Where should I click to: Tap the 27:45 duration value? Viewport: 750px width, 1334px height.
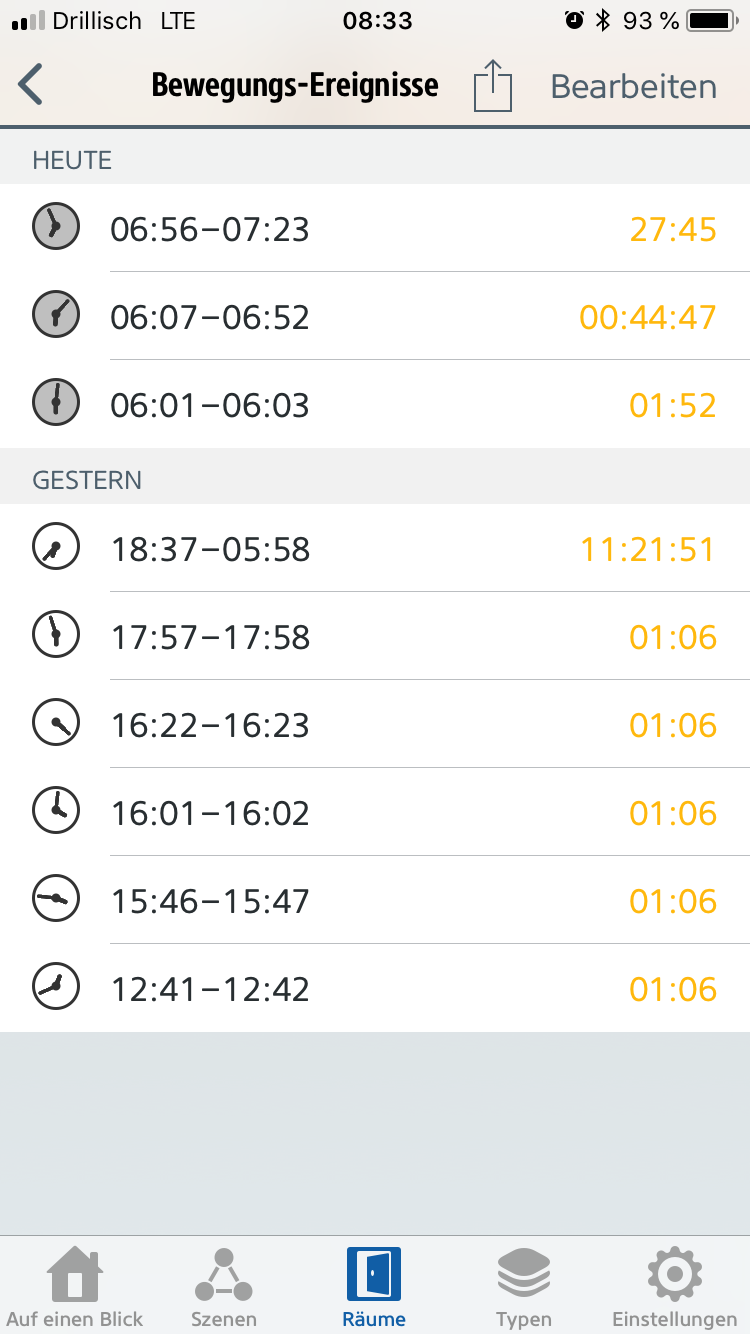(x=673, y=229)
